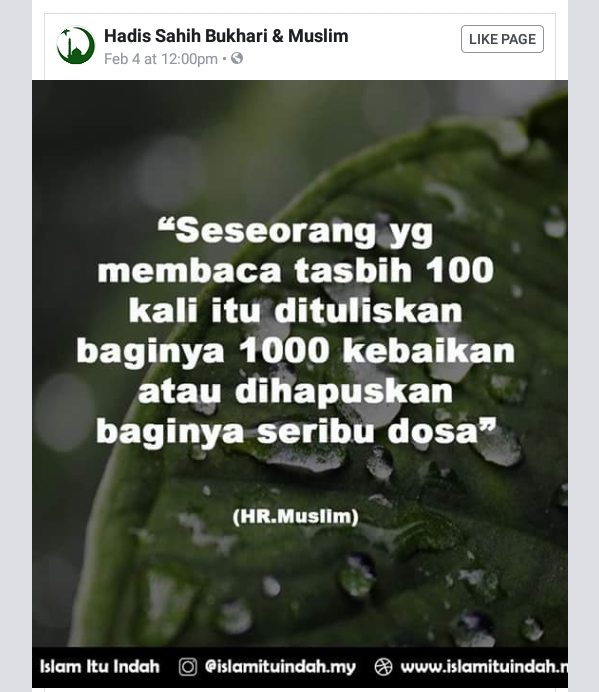Click the word dituliskan in the quote
The image size is (599, 692).
[368, 311]
